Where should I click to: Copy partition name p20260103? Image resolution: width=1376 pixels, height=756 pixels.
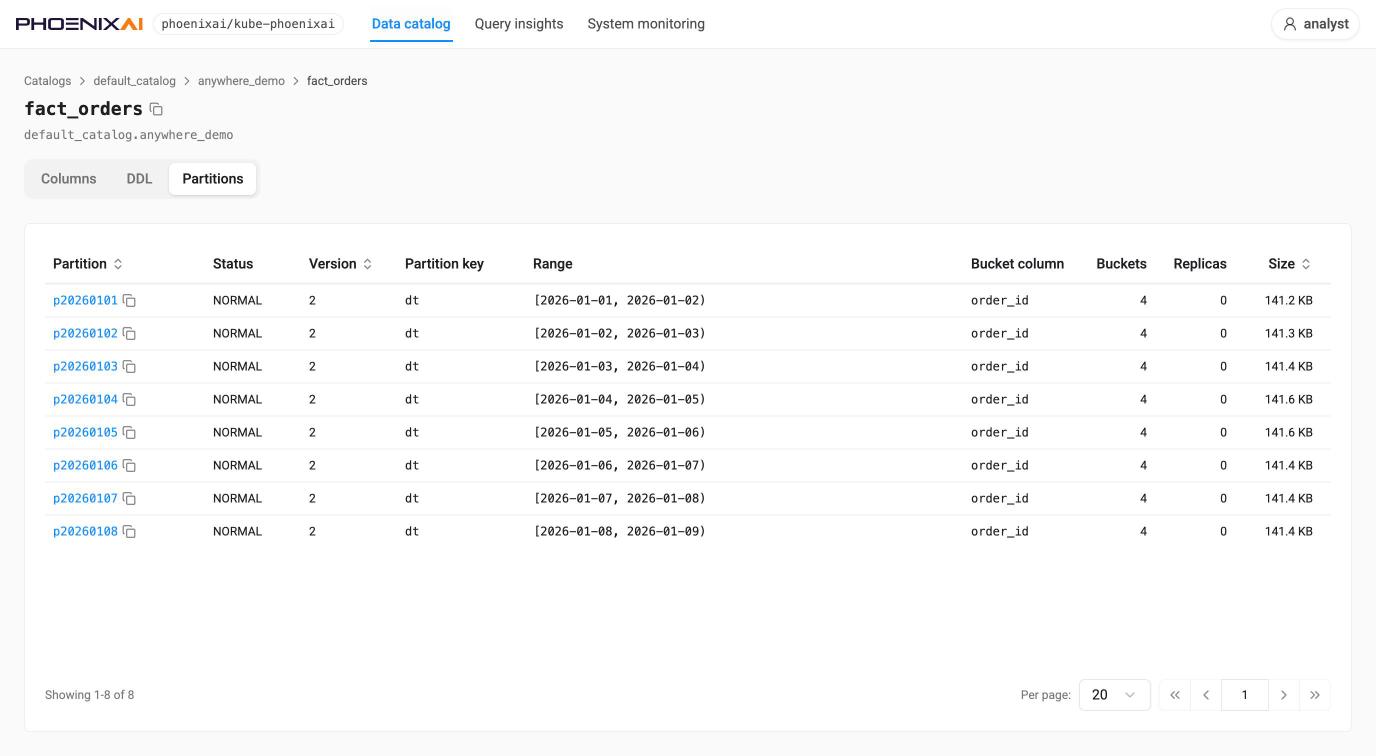(129, 367)
